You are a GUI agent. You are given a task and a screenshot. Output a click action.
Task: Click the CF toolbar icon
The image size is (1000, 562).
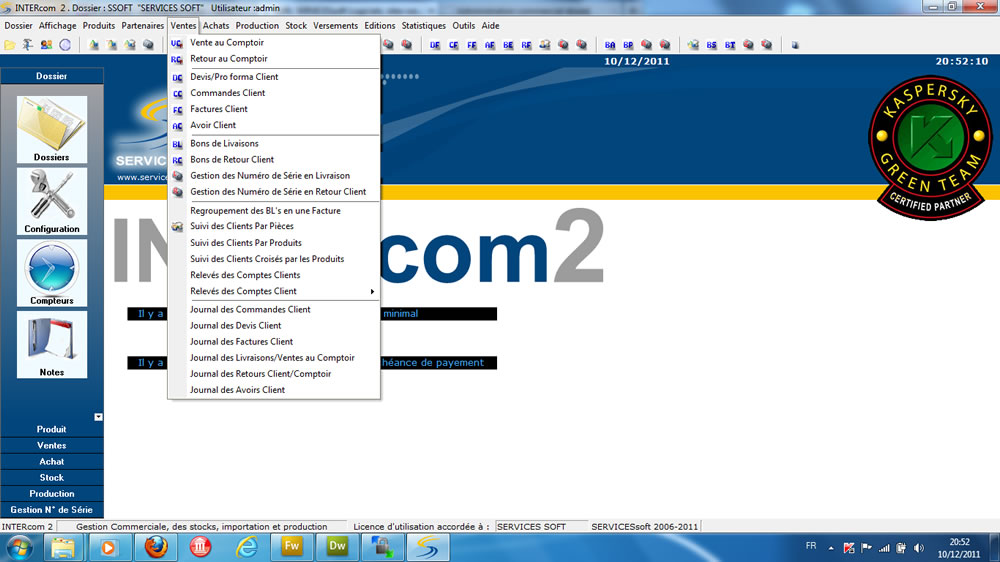[x=453, y=45]
